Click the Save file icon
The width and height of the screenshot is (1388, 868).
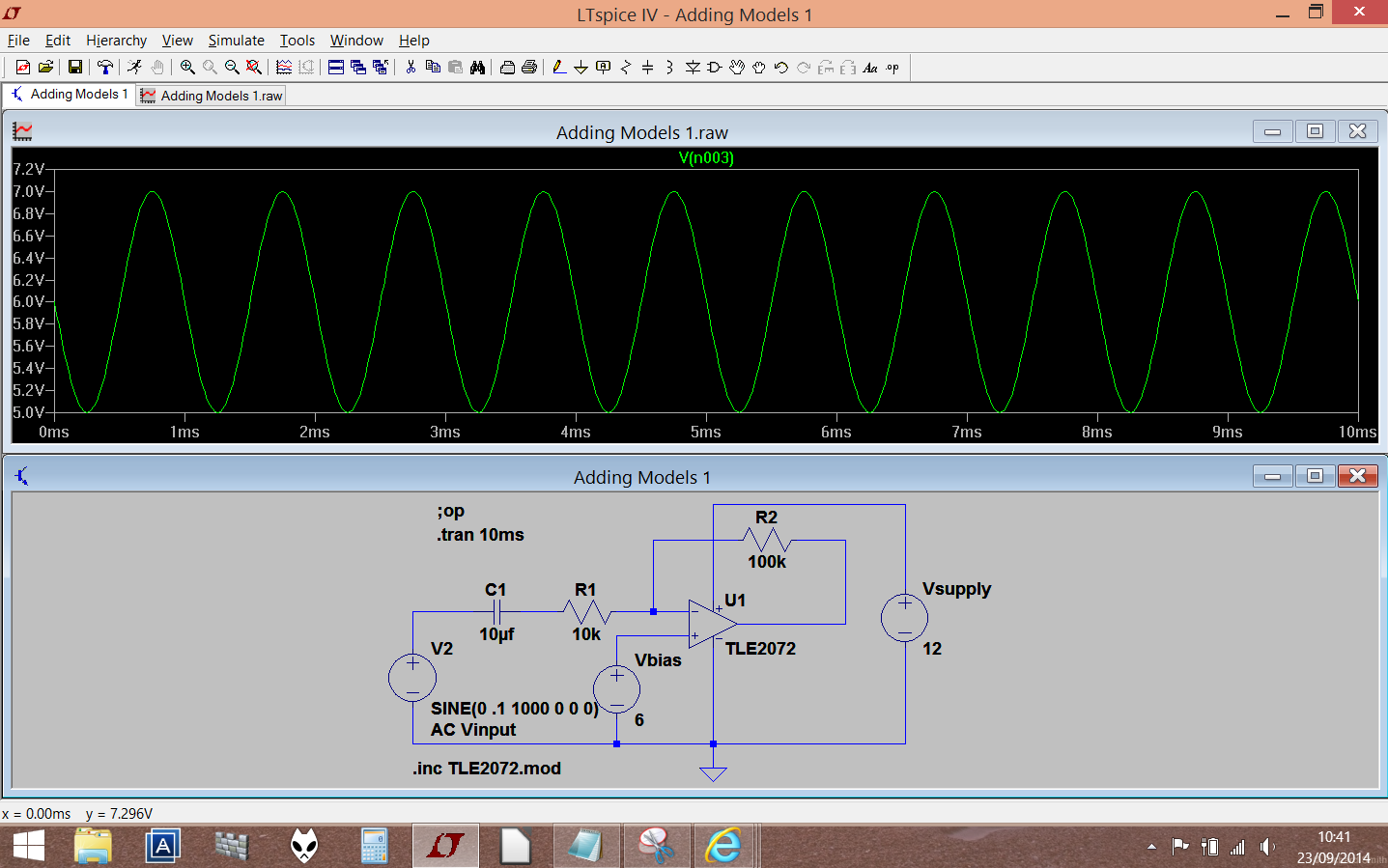pos(74,67)
